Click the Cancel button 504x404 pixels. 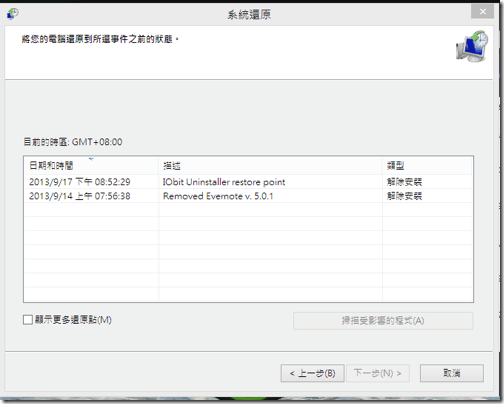tap(452, 373)
